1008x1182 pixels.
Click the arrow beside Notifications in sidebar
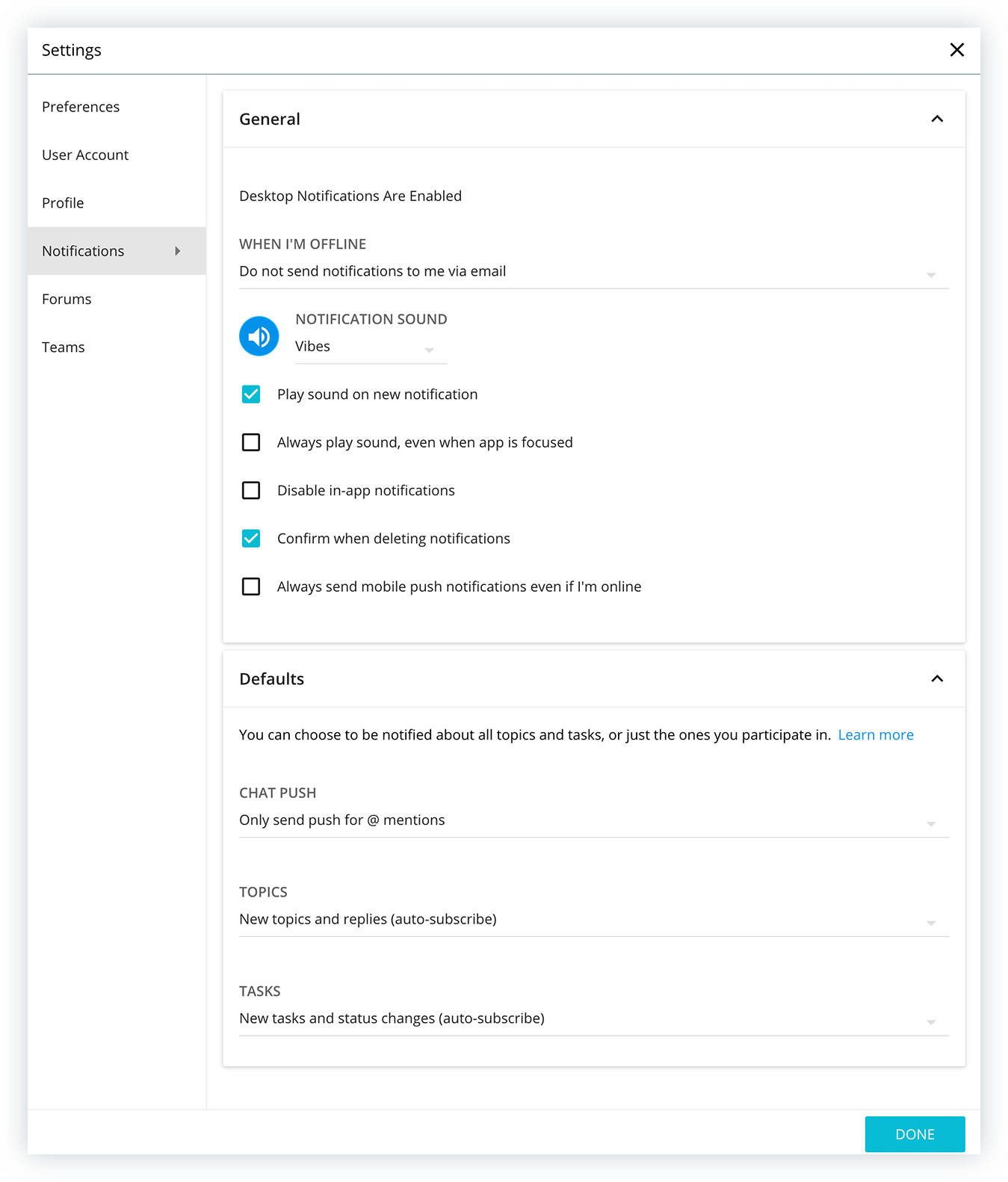coord(178,251)
